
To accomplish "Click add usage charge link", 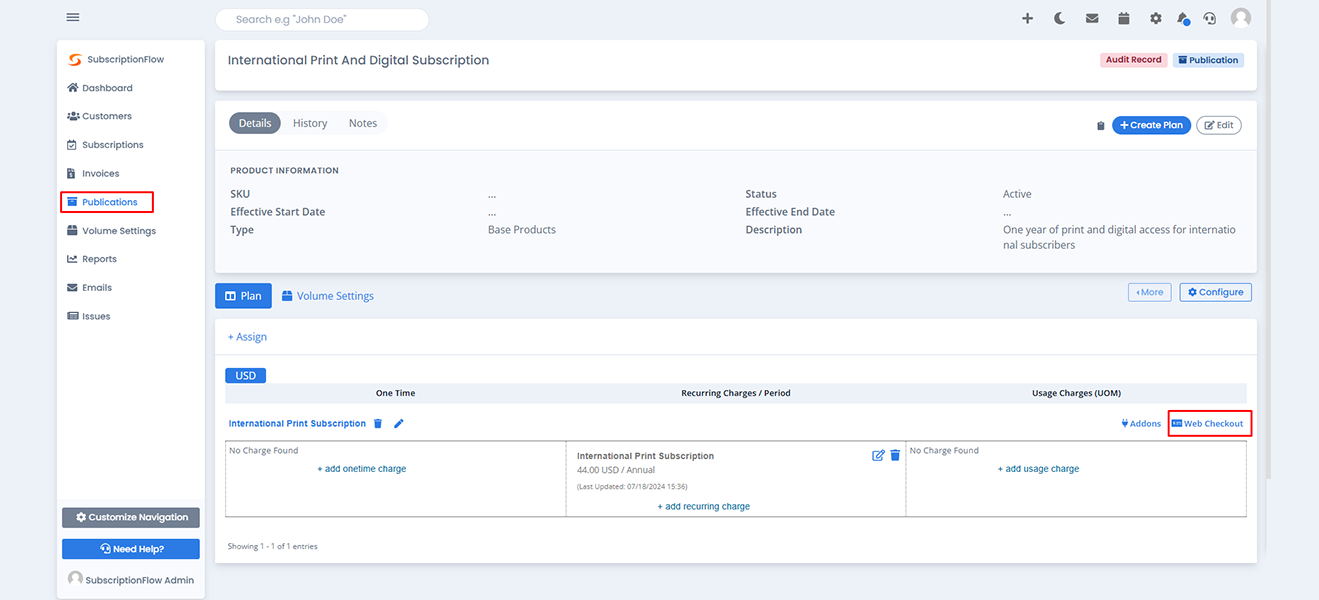I will (x=1038, y=469).
